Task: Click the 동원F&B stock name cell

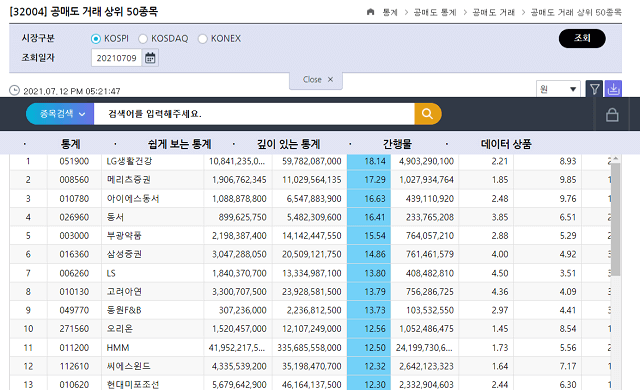Action: [152, 310]
